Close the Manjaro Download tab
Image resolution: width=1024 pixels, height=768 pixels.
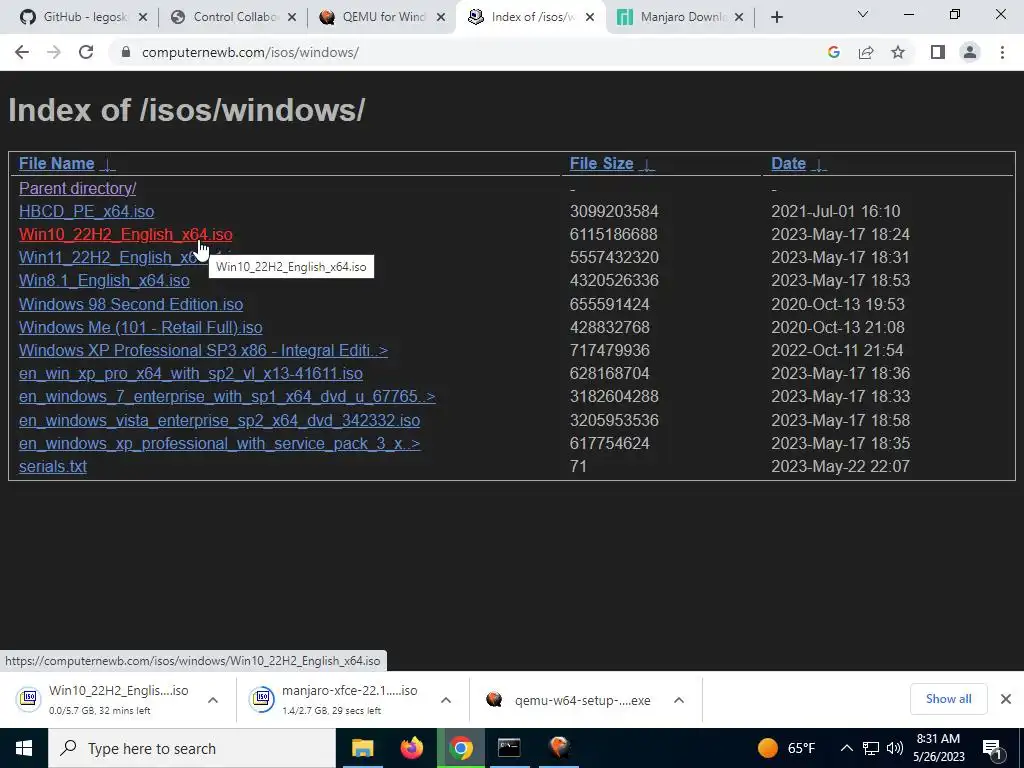tap(739, 18)
